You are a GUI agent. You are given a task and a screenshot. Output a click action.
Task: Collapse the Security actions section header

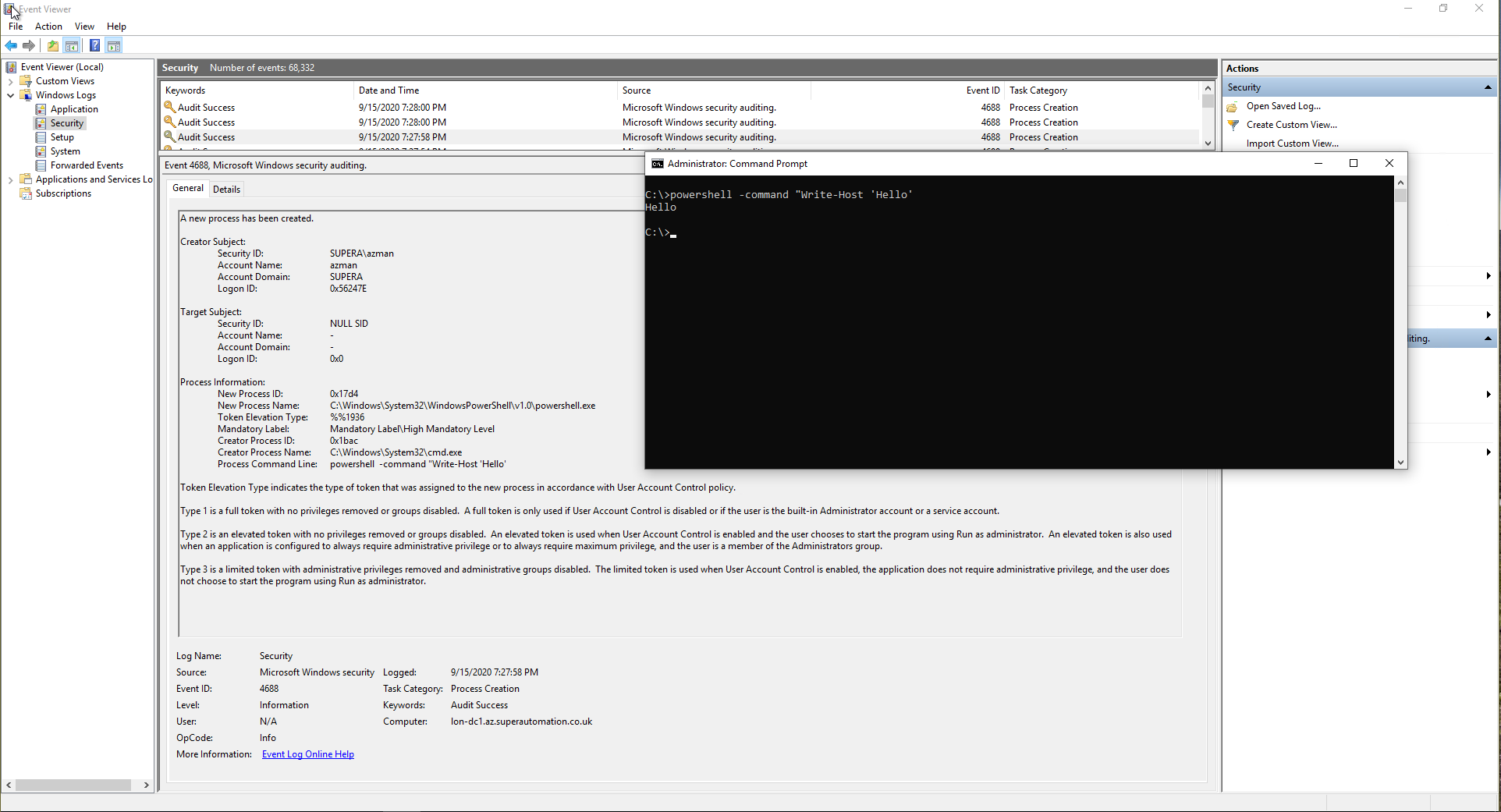coord(1487,87)
